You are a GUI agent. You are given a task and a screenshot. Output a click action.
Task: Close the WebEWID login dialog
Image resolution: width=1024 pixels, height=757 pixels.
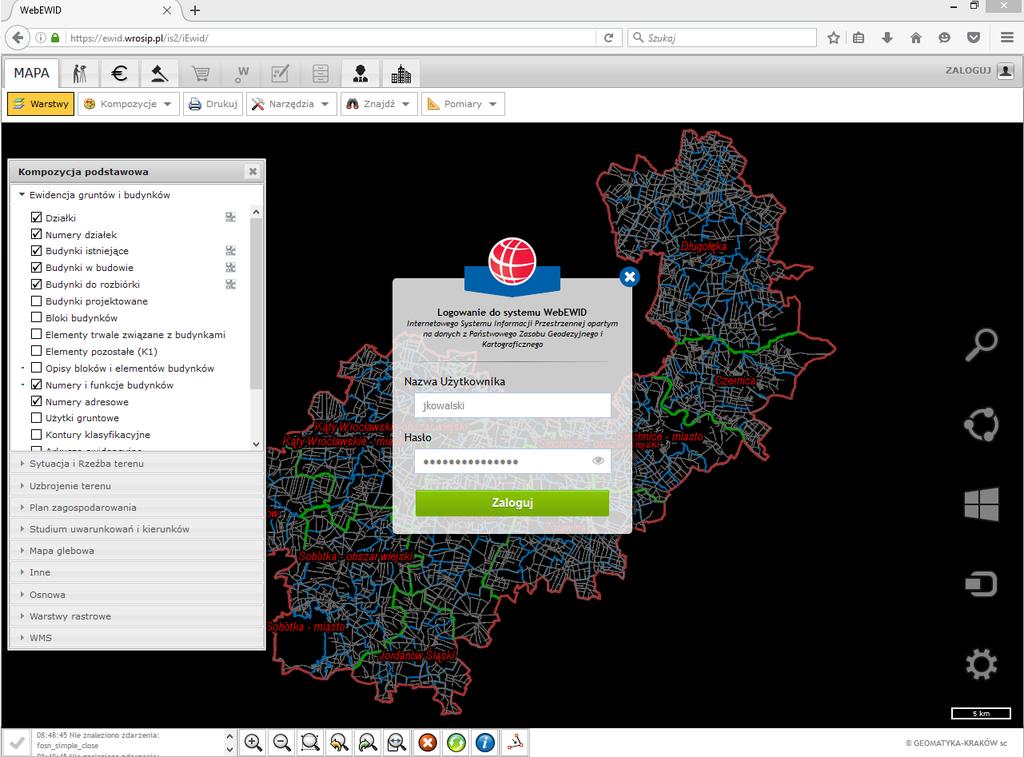(630, 277)
